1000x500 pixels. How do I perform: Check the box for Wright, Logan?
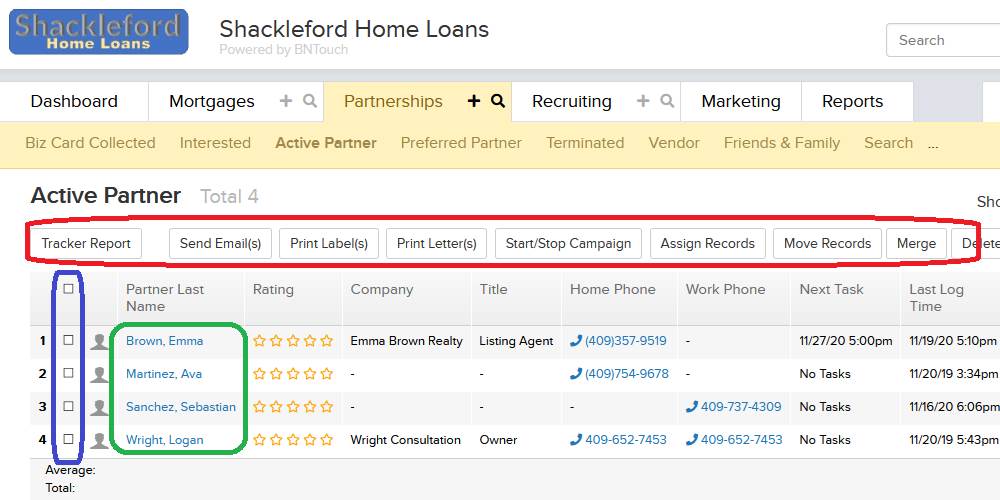coord(68,439)
